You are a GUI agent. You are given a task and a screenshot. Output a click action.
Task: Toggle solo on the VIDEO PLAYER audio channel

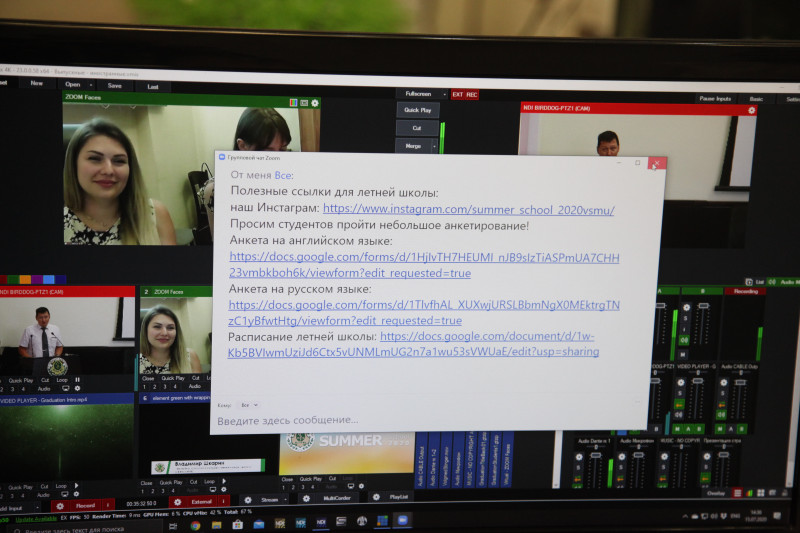click(x=680, y=393)
